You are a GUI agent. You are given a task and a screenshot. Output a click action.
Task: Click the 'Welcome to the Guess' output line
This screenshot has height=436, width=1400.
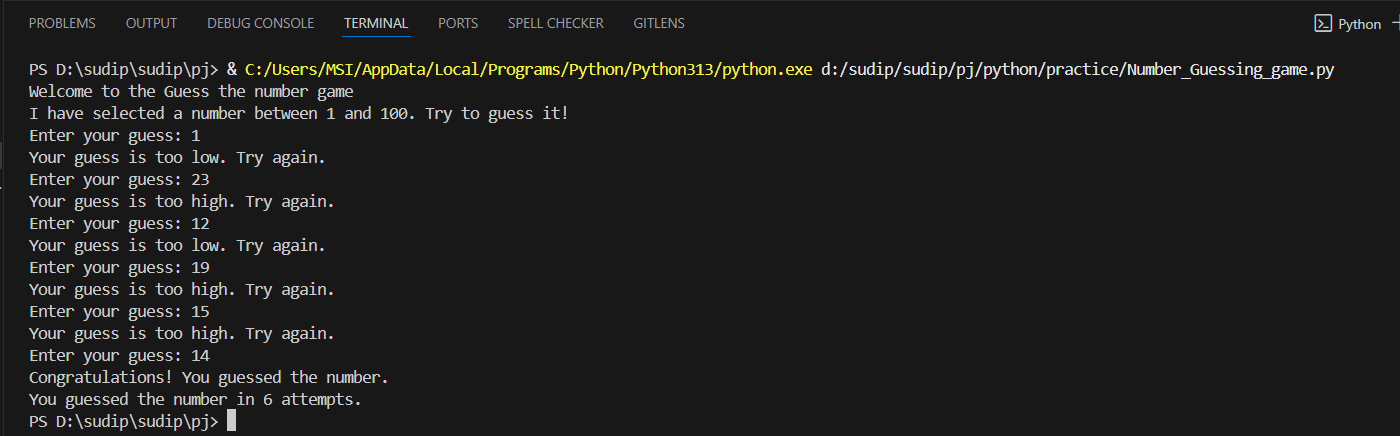[190, 92]
